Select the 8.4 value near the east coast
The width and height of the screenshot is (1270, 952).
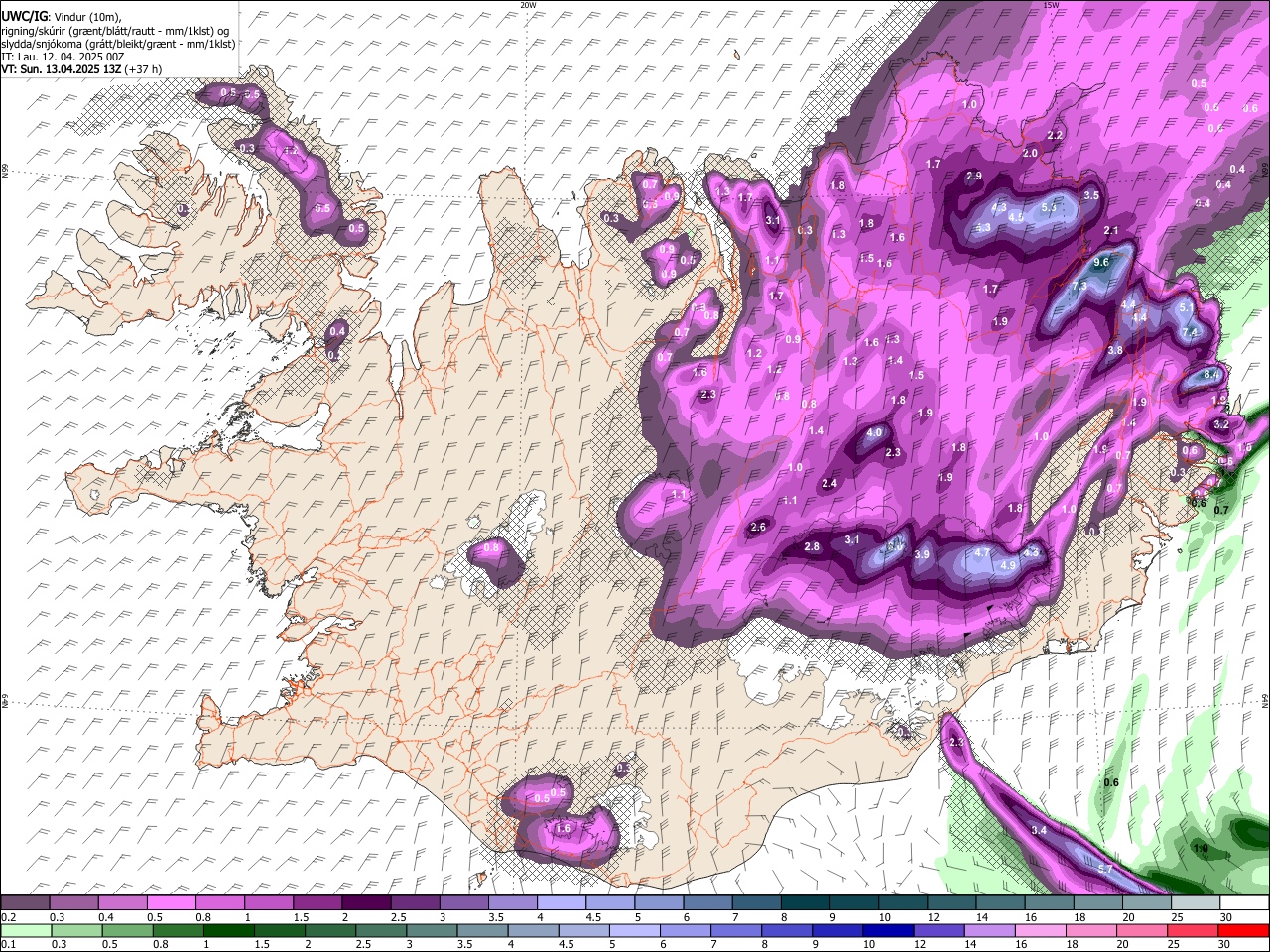pyautogui.click(x=1211, y=375)
